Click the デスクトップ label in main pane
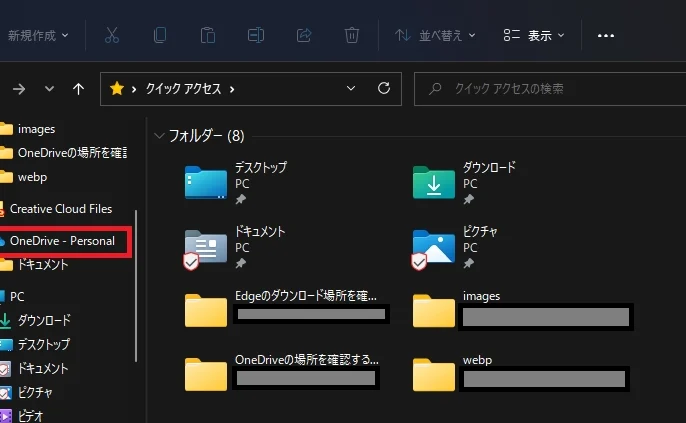This screenshot has width=686, height=423. [261, 167]
